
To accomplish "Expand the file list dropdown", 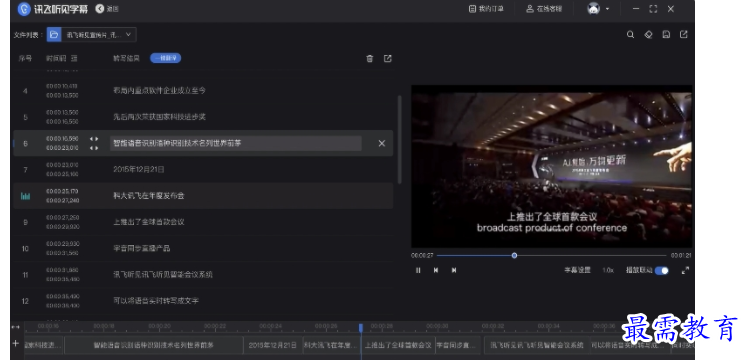I will 128,35.
